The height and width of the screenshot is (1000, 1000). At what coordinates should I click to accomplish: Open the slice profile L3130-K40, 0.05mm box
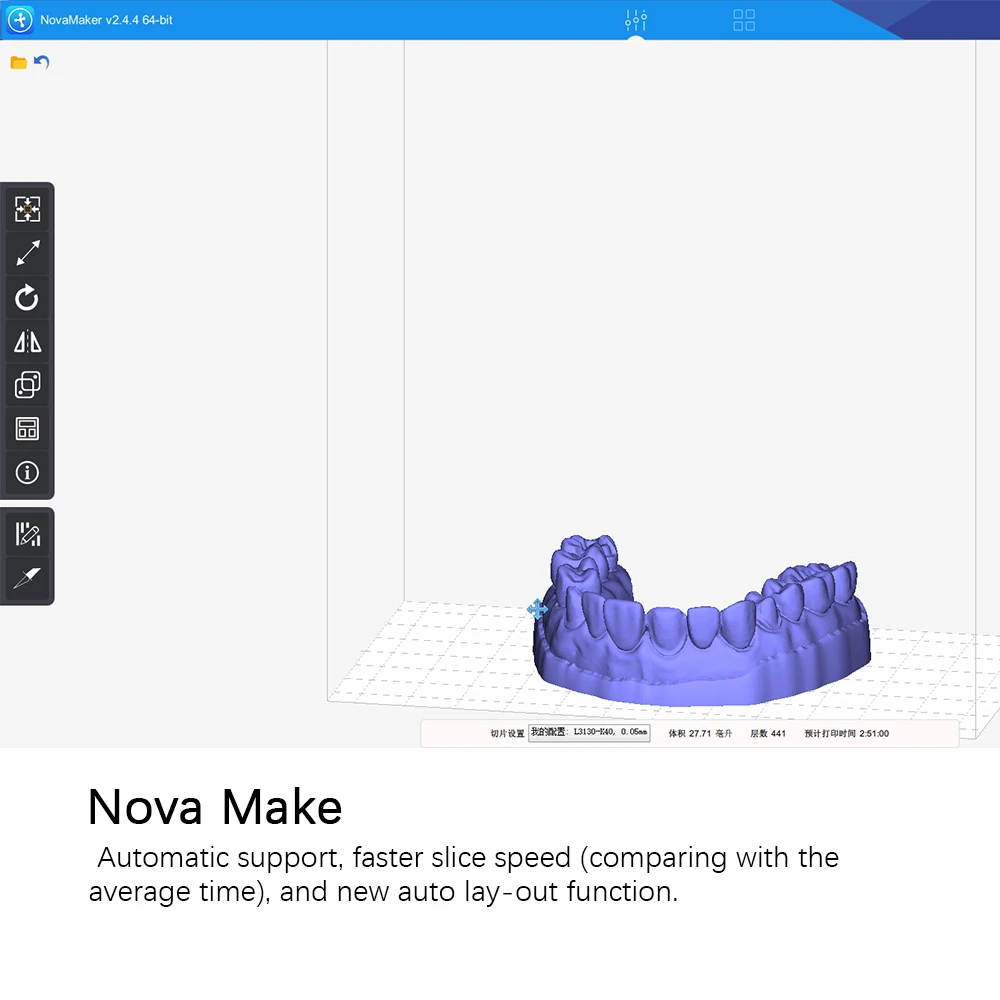[x=589, y=733]
